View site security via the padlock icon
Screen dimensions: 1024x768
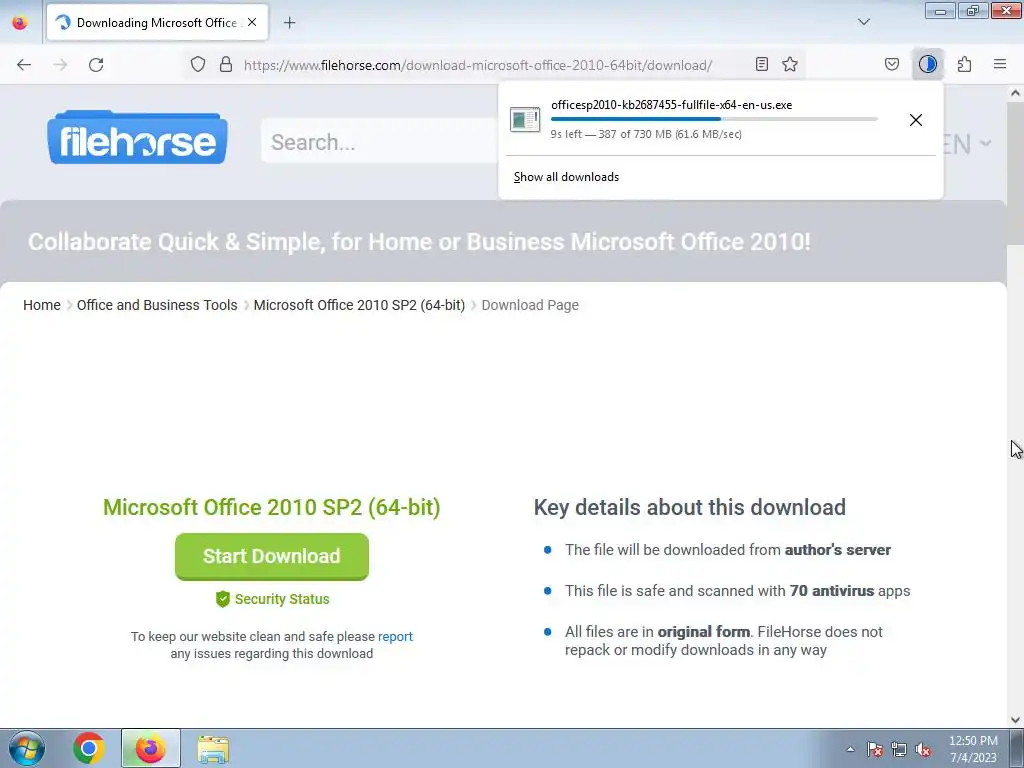(226, 64)
